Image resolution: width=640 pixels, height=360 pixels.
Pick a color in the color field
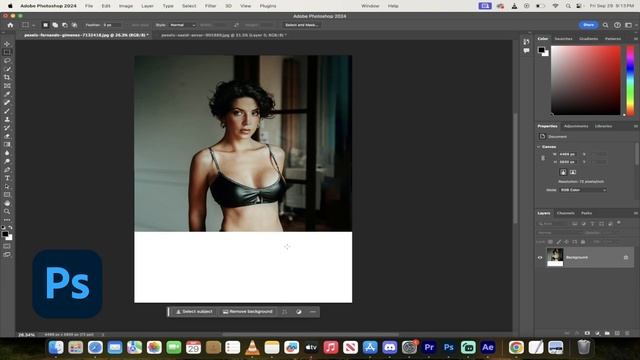click(x=586, y=80)
